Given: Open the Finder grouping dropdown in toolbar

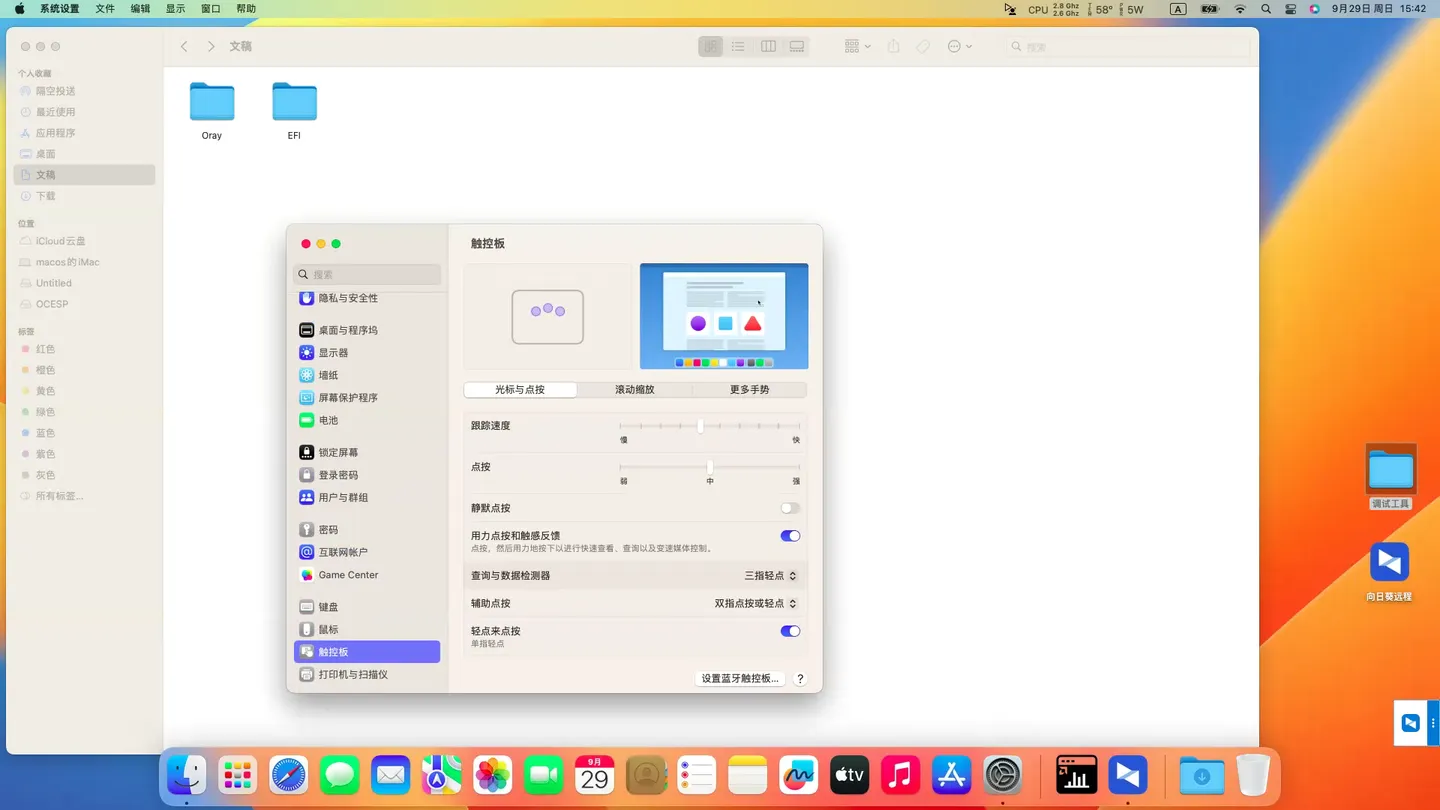Looking at the screenshot, I should click(x=855, y=46).
